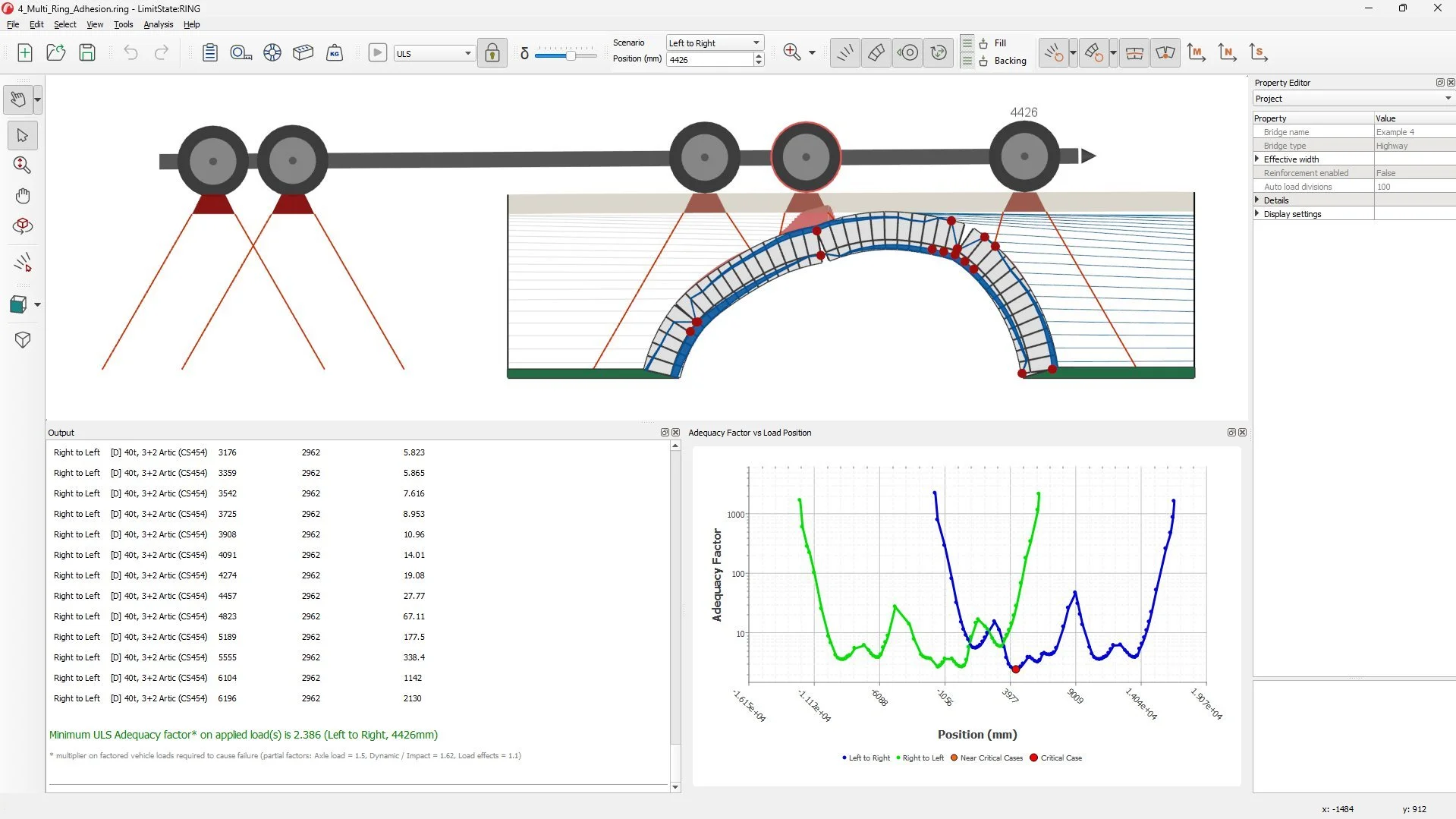
Task: Open the partial factors KG icon
Action: pos(335,52)
